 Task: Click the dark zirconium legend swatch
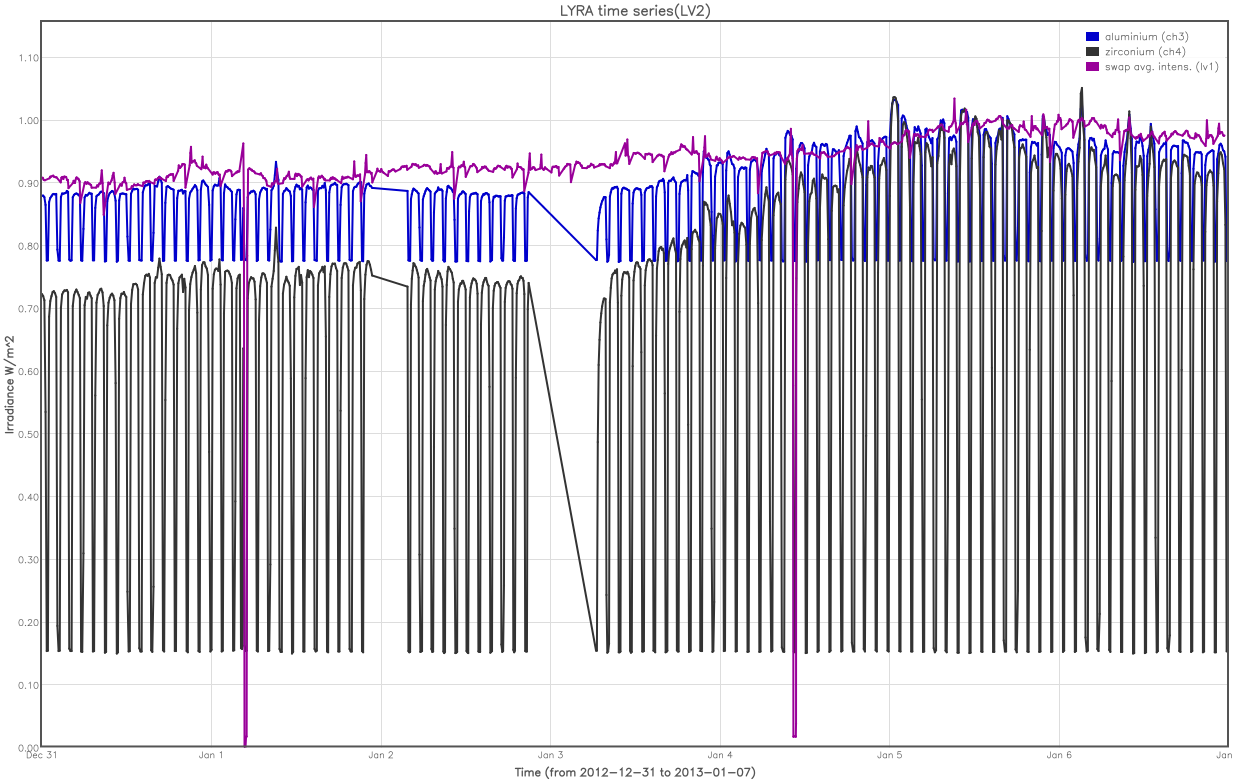coord(1092,52)
